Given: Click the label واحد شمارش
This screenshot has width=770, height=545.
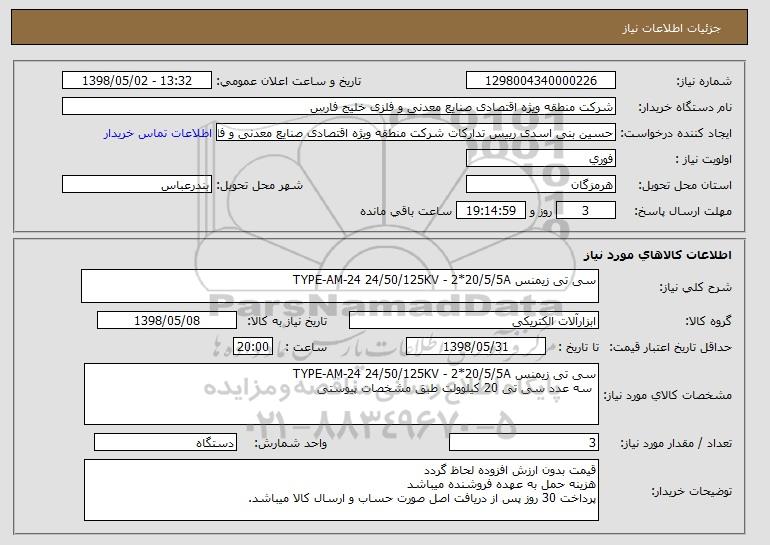Looking at the screenshot, I should (290, 443).
